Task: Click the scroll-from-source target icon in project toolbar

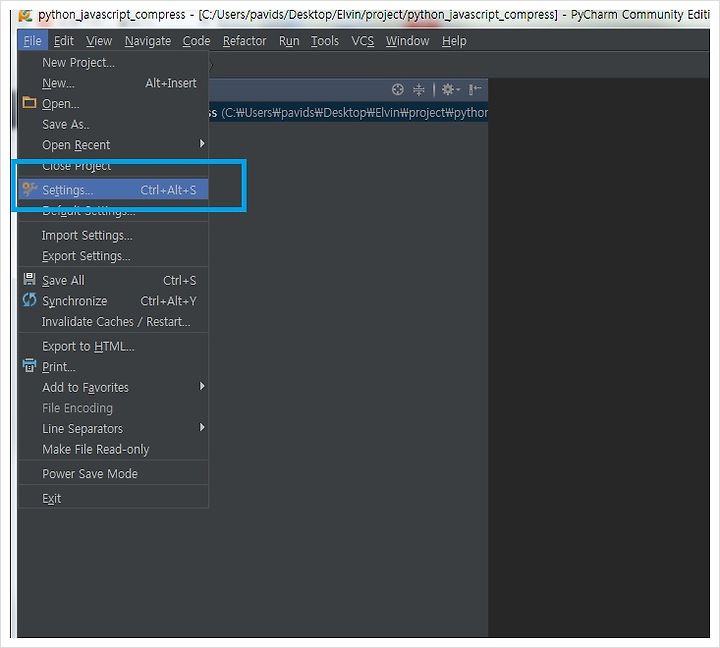Action: (x=398, y=89)
